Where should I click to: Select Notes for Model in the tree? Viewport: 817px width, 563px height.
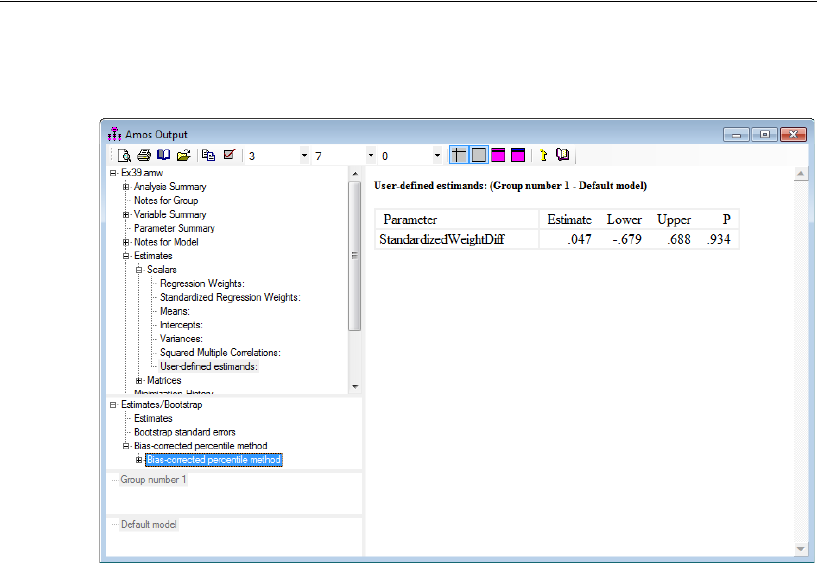(x=166, y=242)
